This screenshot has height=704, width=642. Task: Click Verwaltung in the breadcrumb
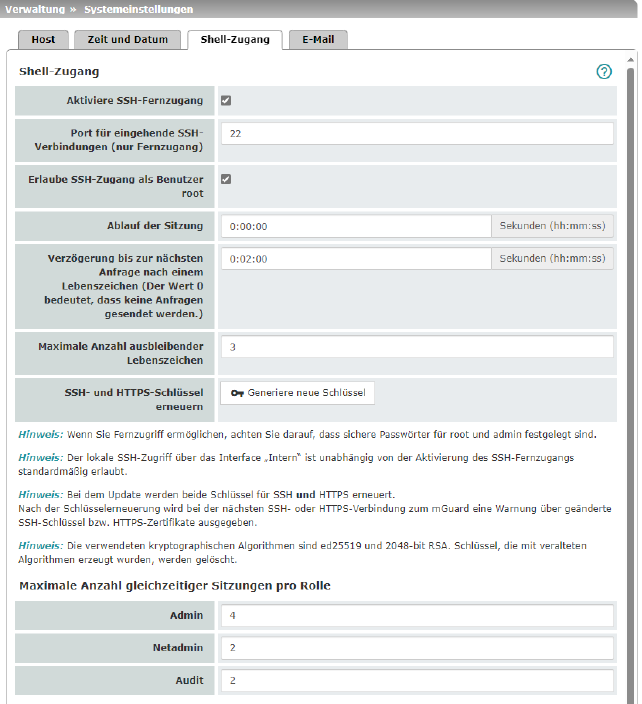pyautogui.click(x=35, y=9)
